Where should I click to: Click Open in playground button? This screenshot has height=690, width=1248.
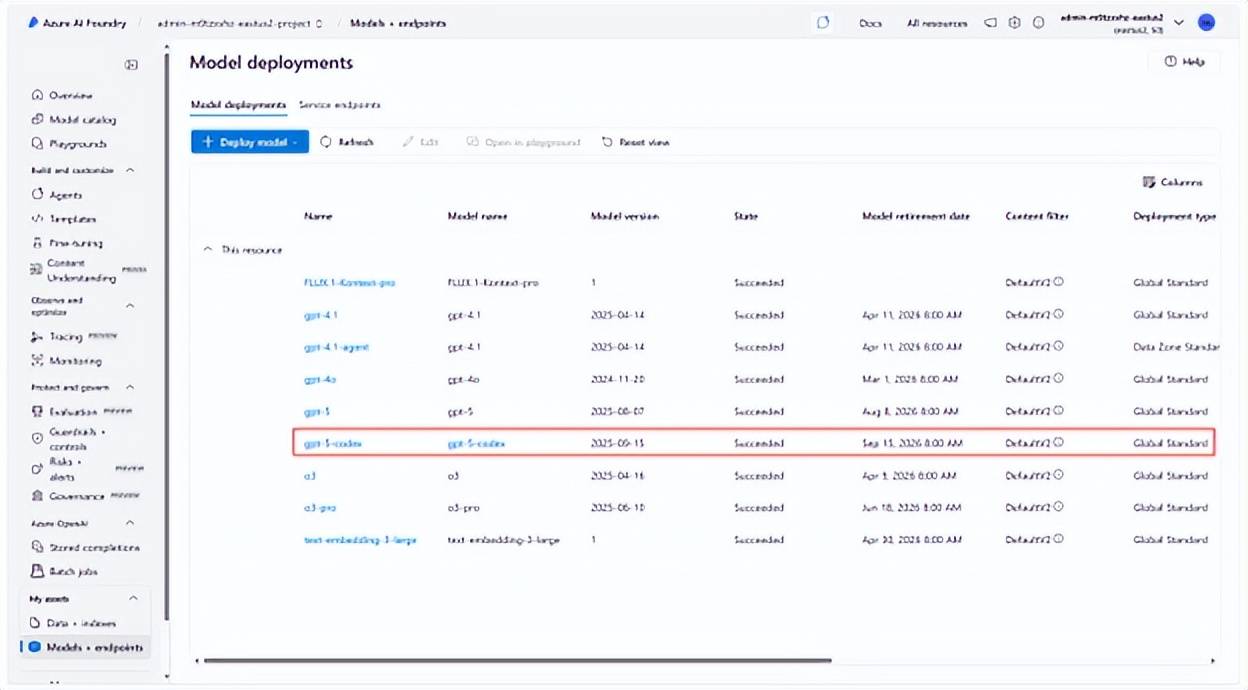point(523,142)
